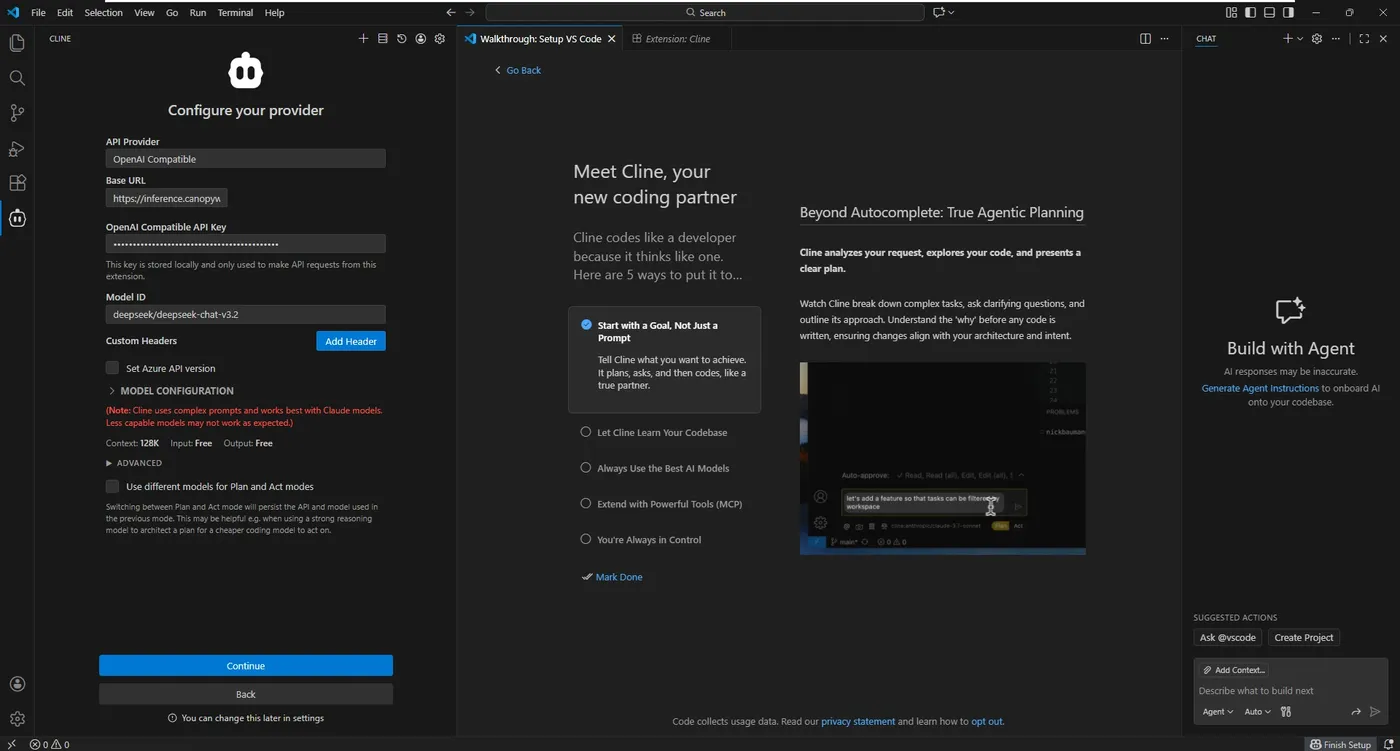Viewport: 1400px width, 751px height.
Task: Maximize the Chat panel
Action: tap(1364, 39)
